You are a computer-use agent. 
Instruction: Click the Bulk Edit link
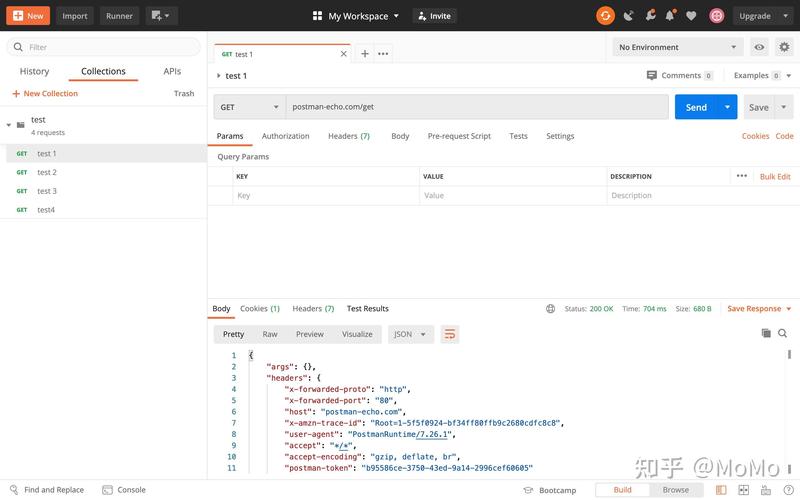[x=775, y=177]
